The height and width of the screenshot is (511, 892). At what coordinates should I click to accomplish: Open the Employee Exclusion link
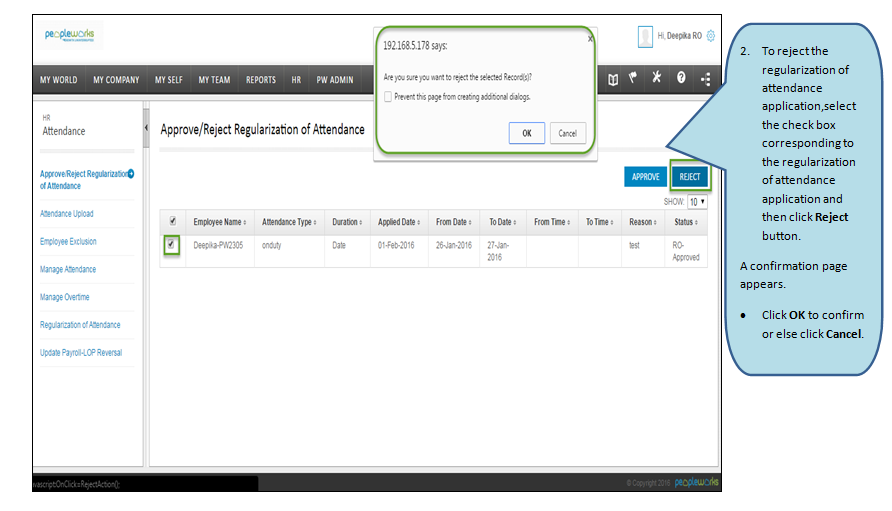(x=68, y=242)
